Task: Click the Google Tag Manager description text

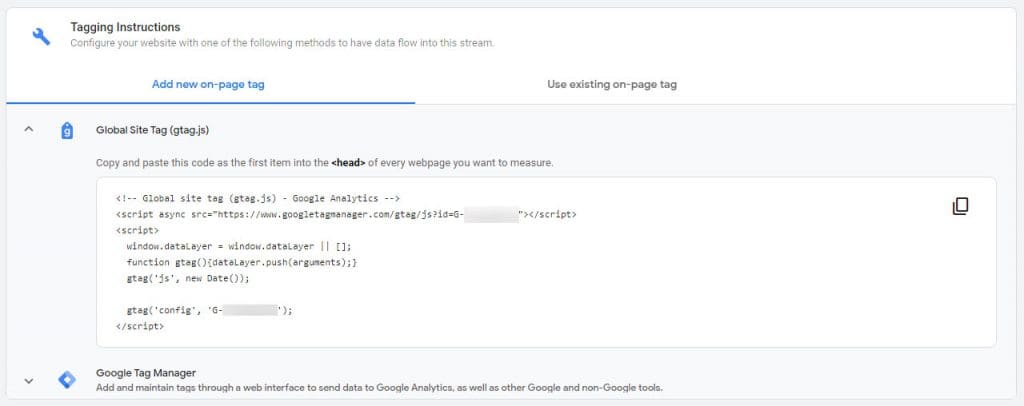Action: pos(379,388)
